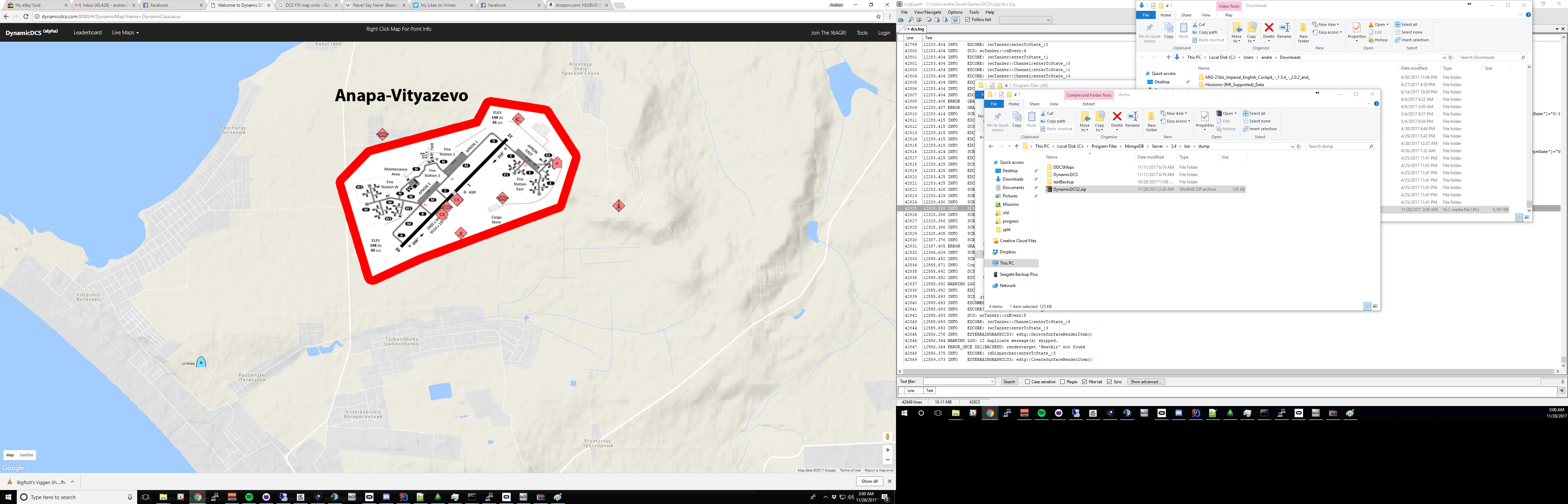
Task: Expand dump window address history dropdown
Action: click(x=1291, y=146)
